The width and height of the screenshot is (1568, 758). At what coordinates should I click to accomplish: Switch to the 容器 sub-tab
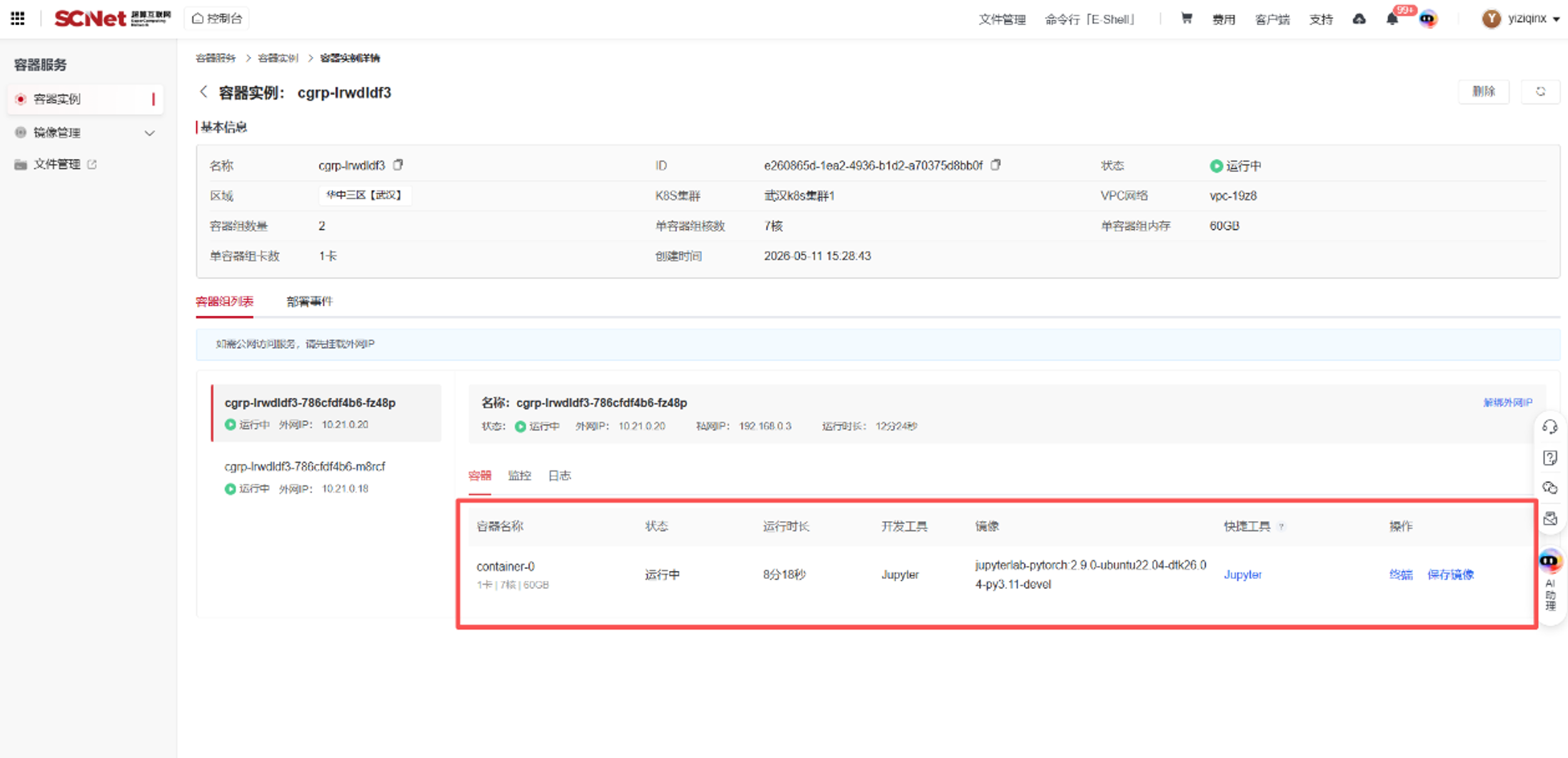click(x=480, y=475)
